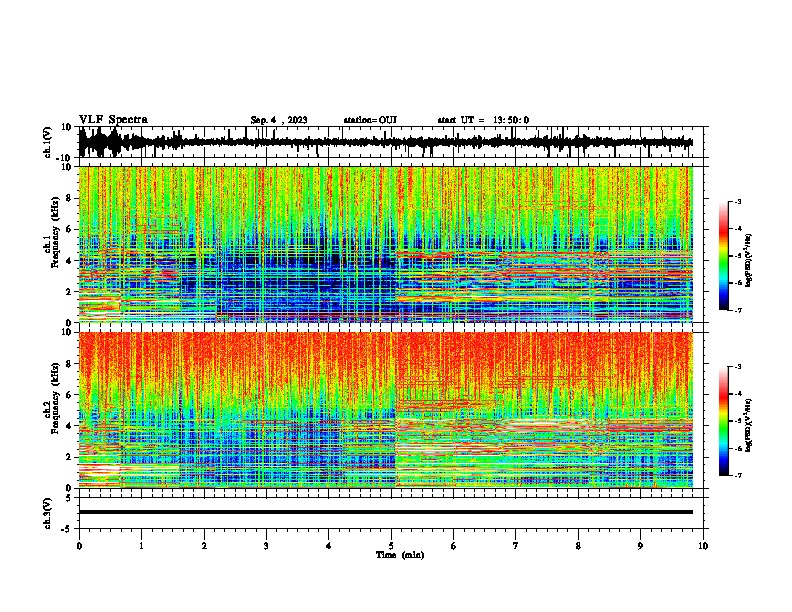This screenshot has width=792, height=612.
Task: Click the "-7" tick on ch.1 colorbar
Action: click(738, 310)
